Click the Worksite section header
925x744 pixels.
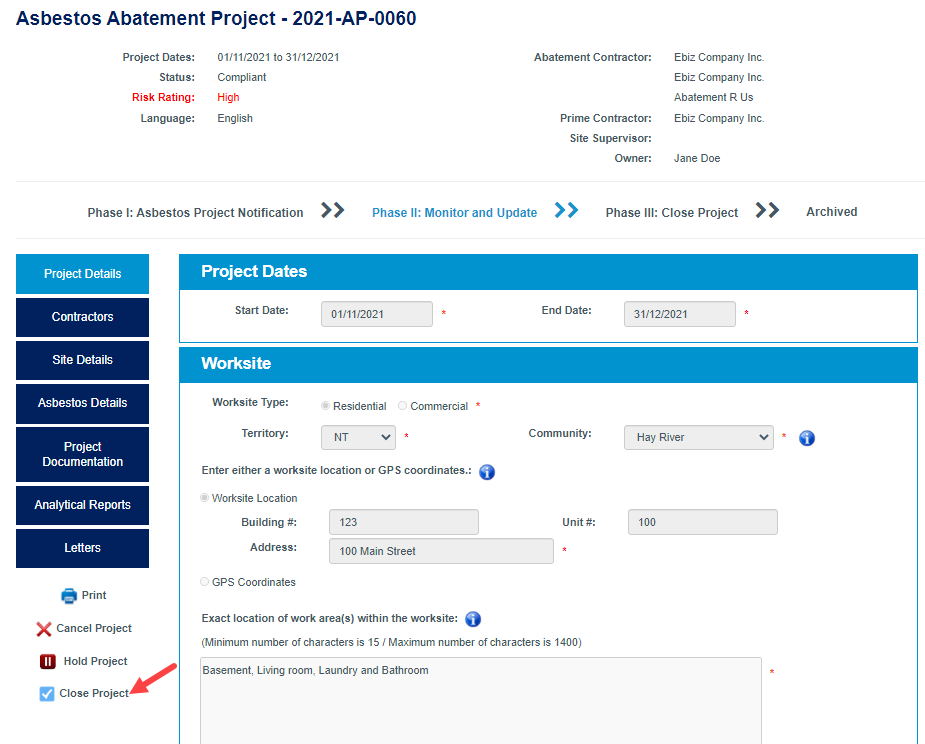pos(548,363)
